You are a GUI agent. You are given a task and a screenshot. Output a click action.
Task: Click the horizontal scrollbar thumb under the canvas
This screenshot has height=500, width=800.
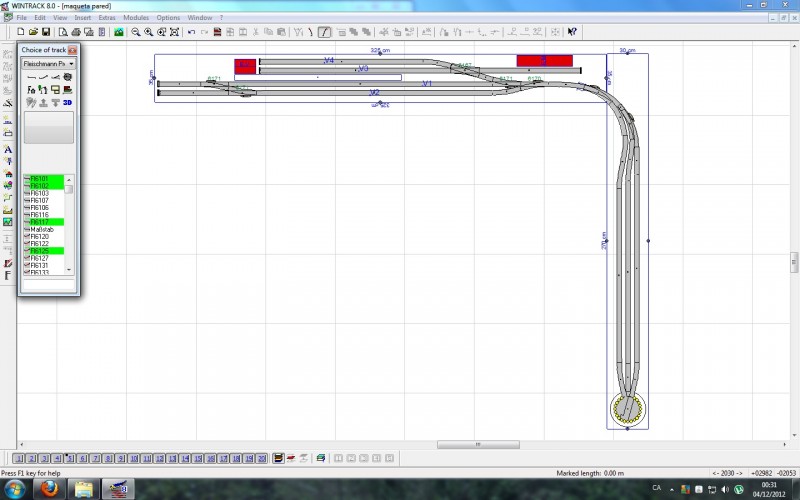coord(478,444)
